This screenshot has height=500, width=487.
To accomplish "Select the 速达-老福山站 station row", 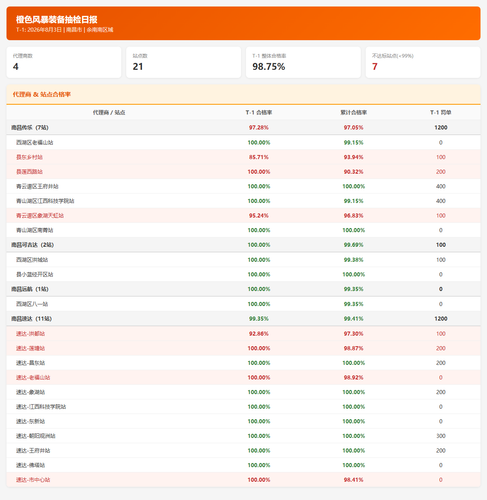I will (243, 378).
